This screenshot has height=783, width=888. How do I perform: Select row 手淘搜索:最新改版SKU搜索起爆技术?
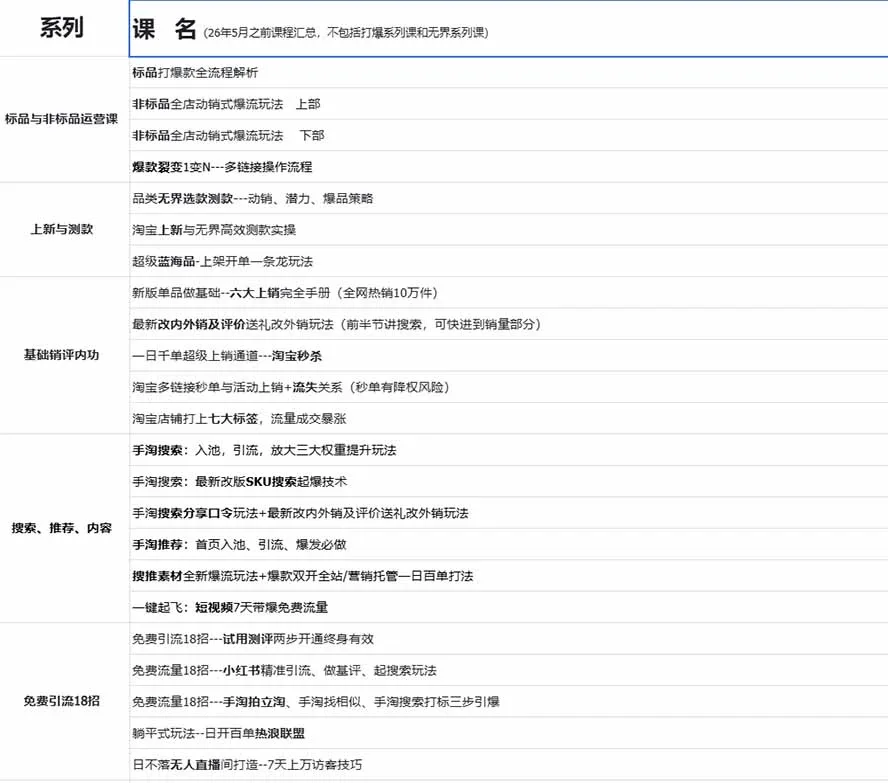pyautogui.click(x=509, y=481)
